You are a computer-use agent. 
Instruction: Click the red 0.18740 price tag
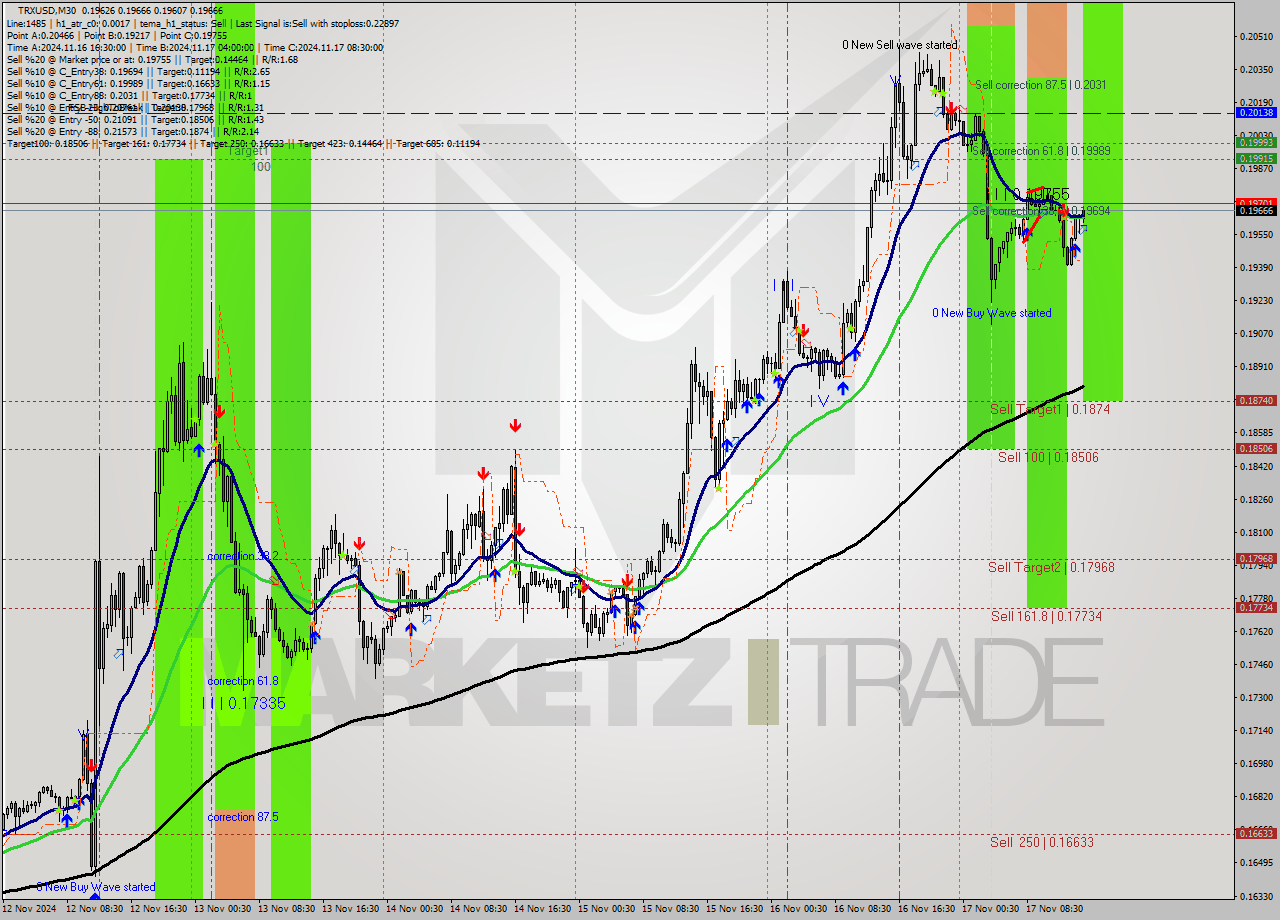pos(1256,400)
